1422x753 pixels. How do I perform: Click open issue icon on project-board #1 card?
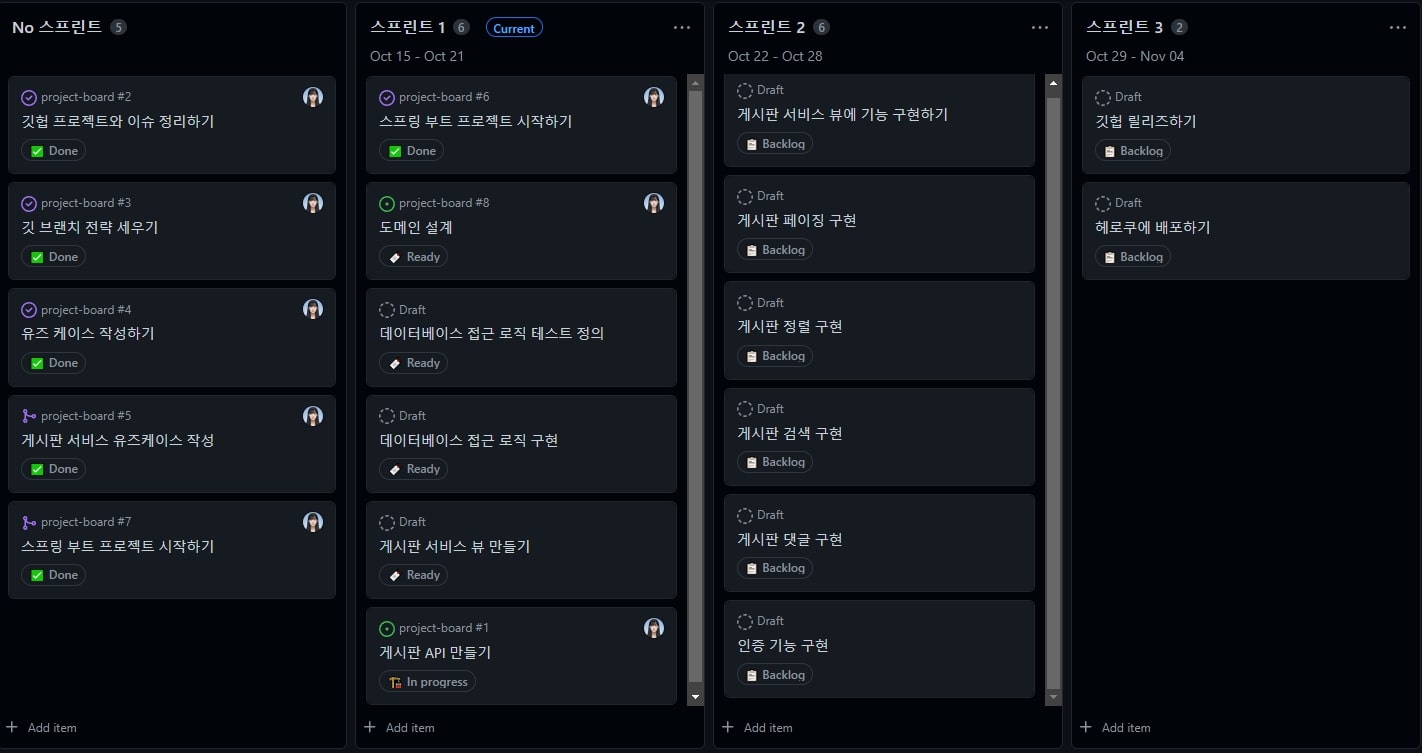pyautogui.click(x=387, y=629)
